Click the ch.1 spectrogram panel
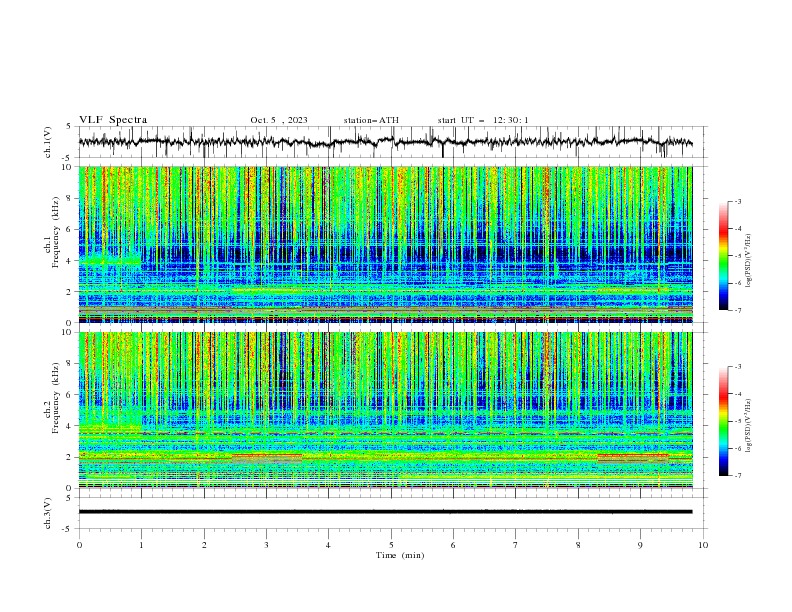Image resolution: width=792 pixels, height=612 pixels. click(385, 244)
